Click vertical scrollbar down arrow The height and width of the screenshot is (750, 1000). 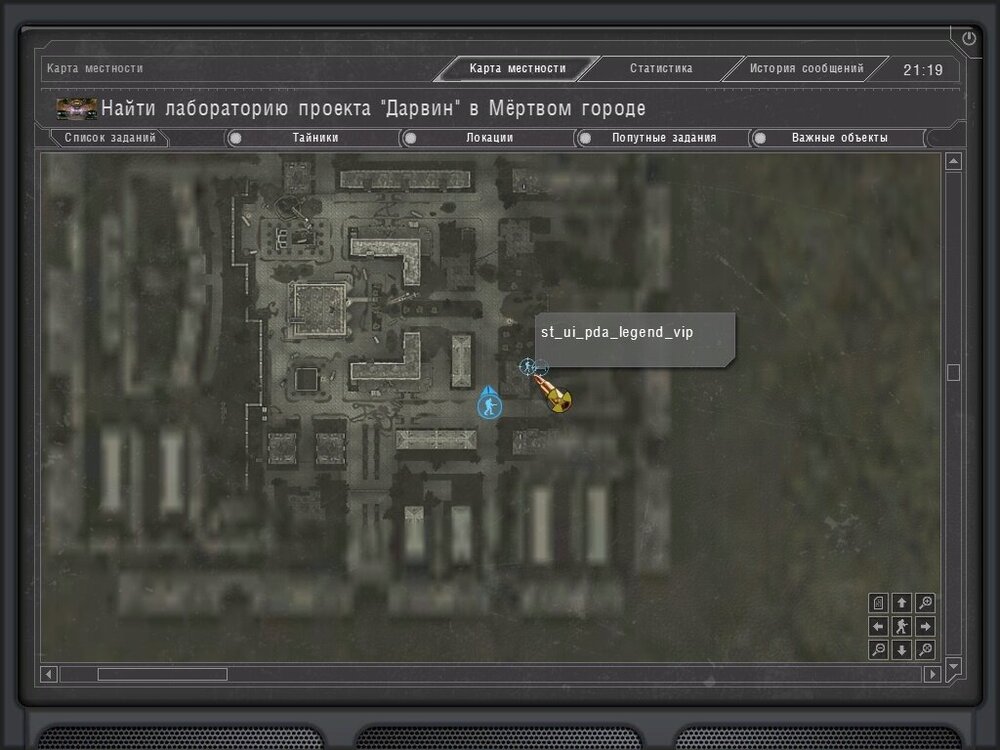[x=953, y=666]
